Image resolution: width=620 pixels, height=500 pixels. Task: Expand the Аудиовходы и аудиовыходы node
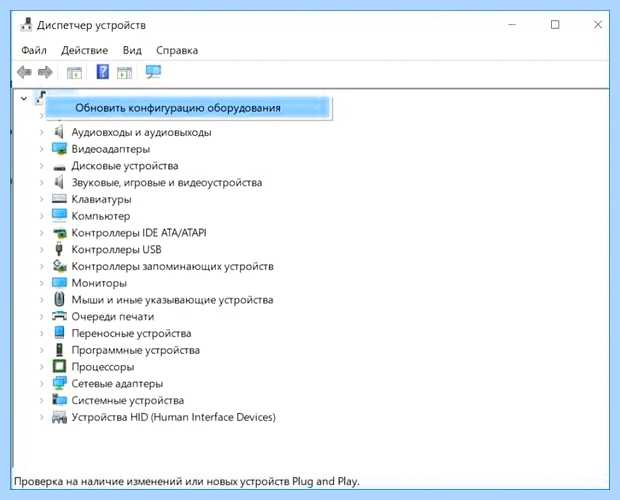pos(42,132)
